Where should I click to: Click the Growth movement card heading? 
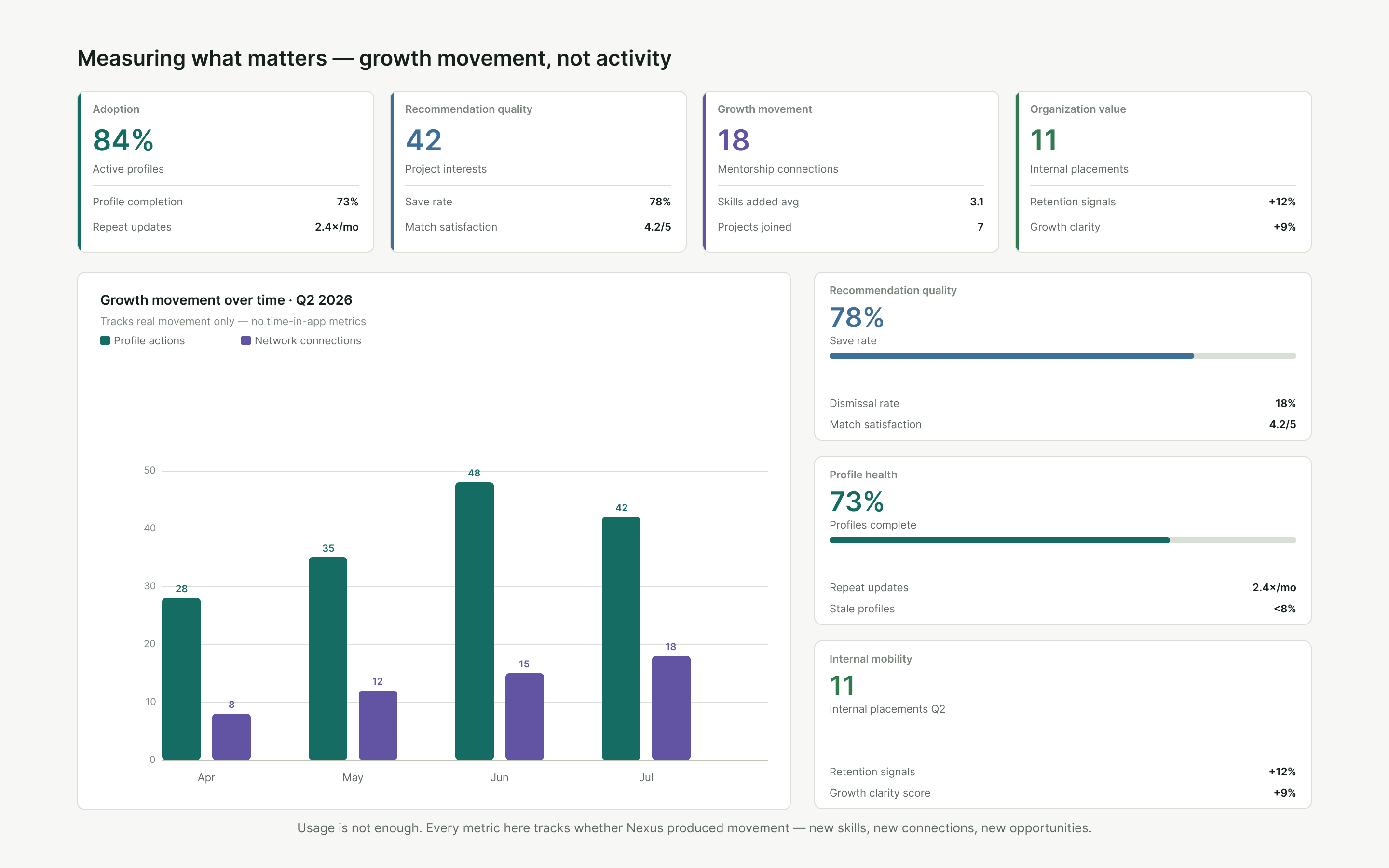click(x=764, y=109)
